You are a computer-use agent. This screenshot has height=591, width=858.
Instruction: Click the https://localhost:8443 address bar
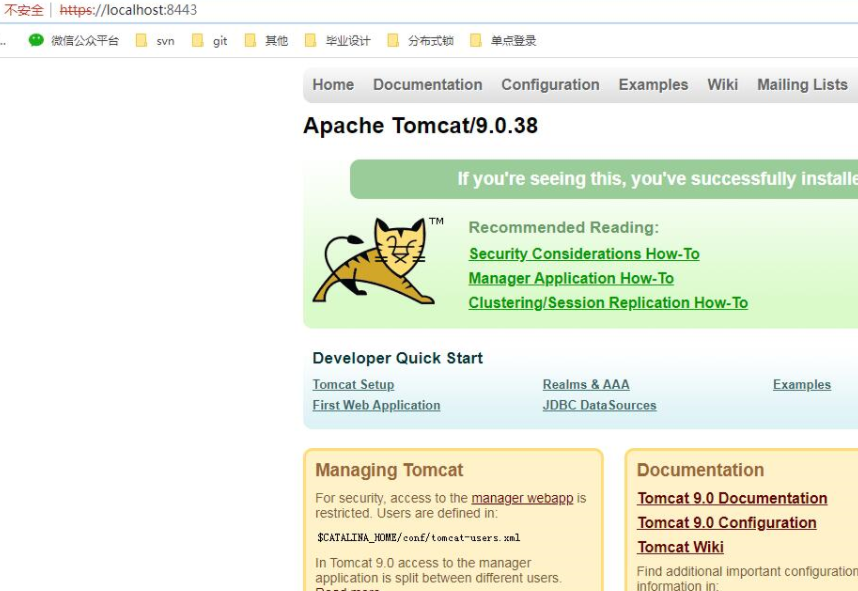pyautogui.click(x=128, y=10)
